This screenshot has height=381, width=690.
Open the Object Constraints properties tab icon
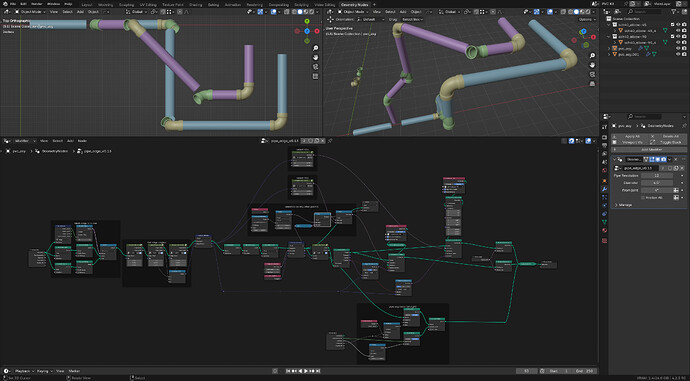pos(605,214)
